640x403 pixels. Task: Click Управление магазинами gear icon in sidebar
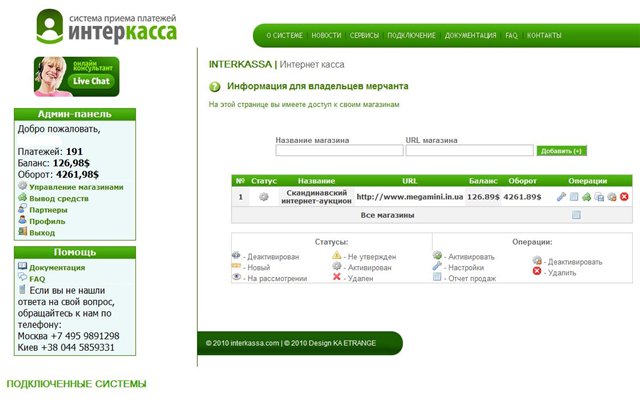[x=22, y=186]
